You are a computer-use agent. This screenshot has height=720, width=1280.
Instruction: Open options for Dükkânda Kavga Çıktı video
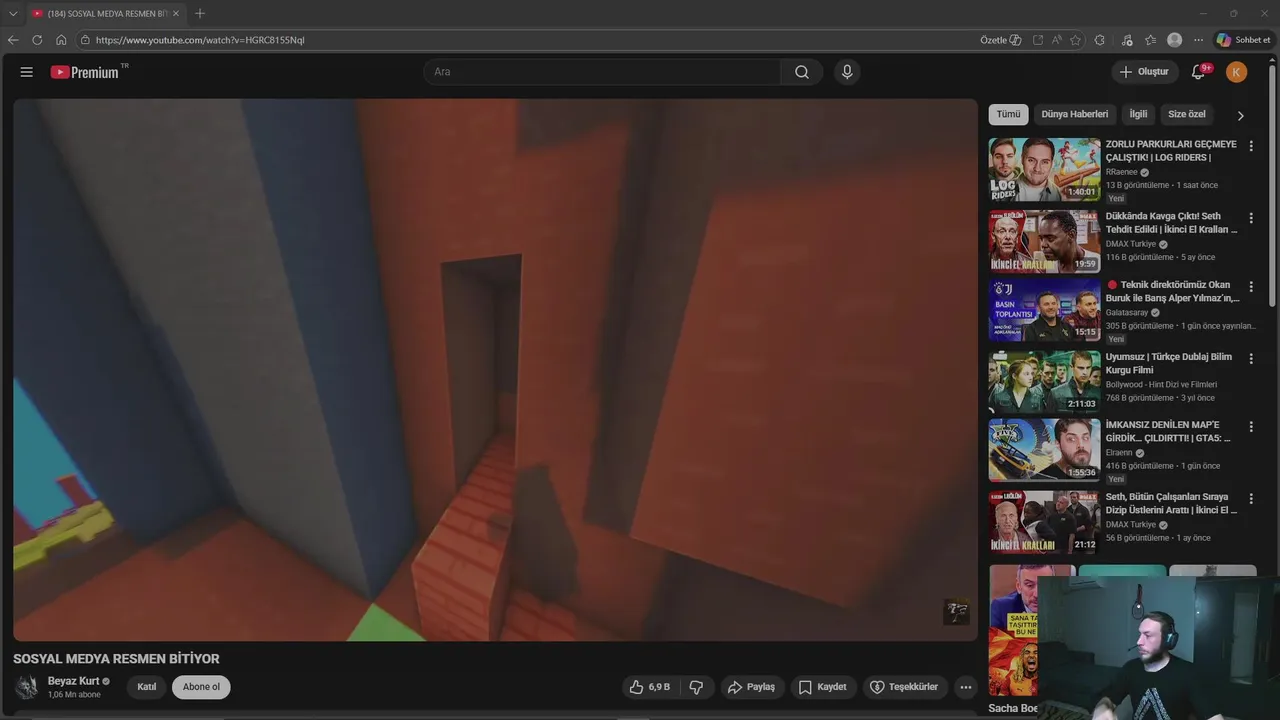tap(1251, 218)
